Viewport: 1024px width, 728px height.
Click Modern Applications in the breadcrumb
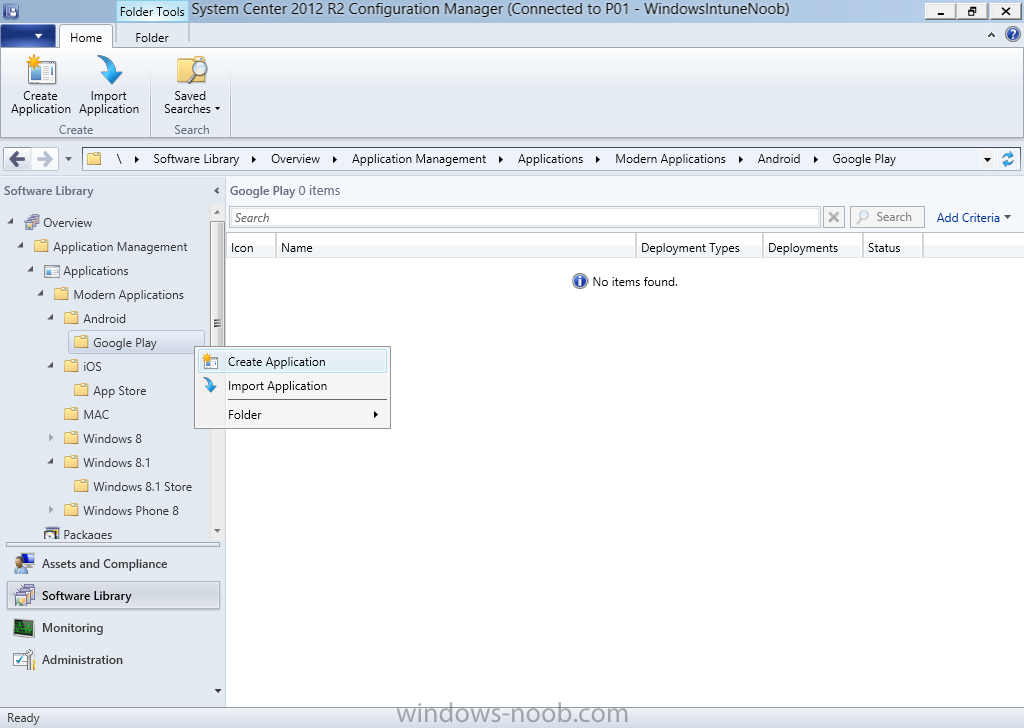pyautogui.click(x=670, y=159)
